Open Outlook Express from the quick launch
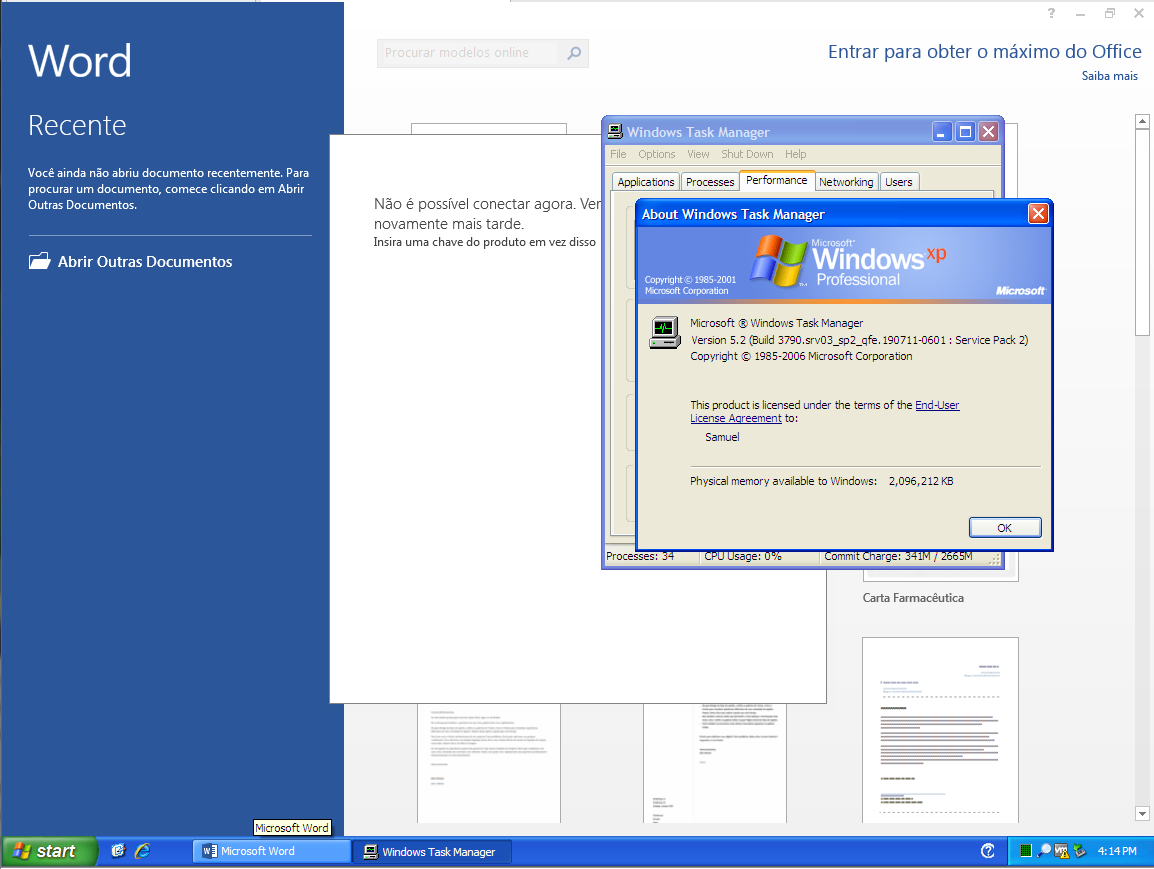This screenshot has width=1154, height=869. (118, 851)
